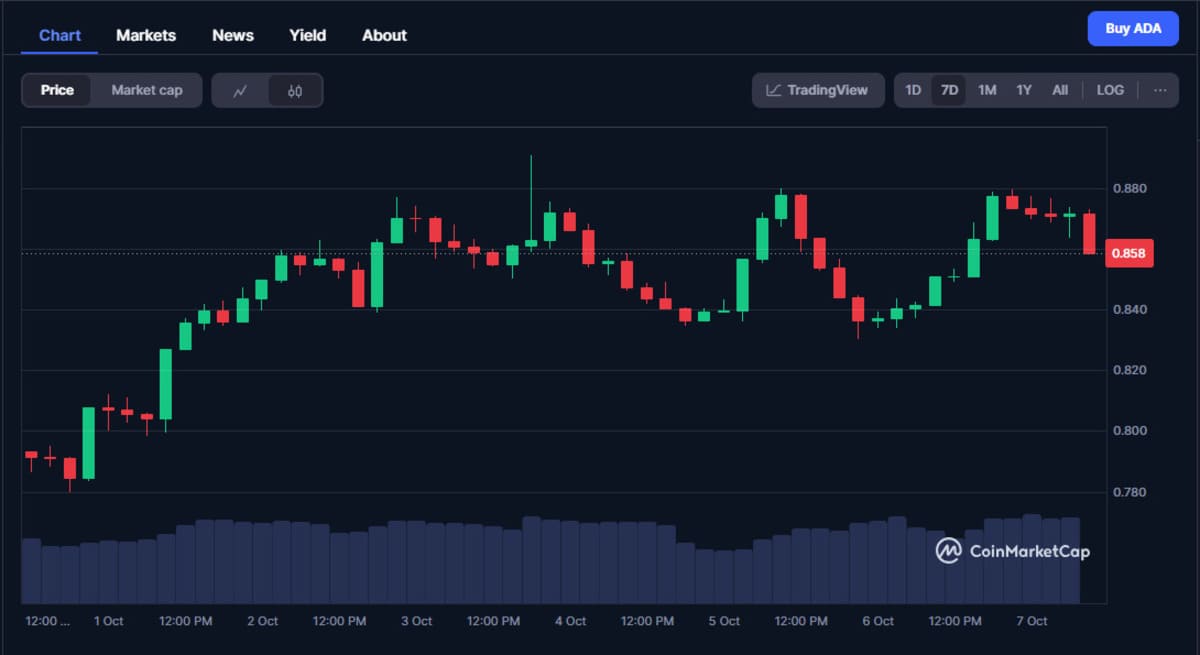Go to the Yield tab
The height and width of the screenshot is (655, 1200).
pyautogui.click(x=307, y=35)
